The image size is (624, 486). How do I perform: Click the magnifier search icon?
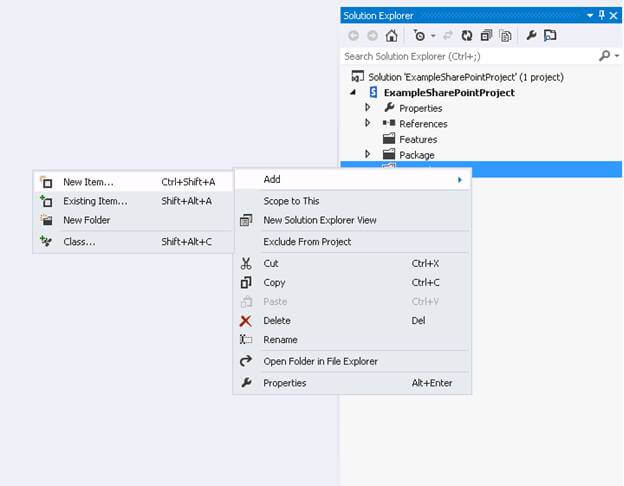click(x=604, y=56)
